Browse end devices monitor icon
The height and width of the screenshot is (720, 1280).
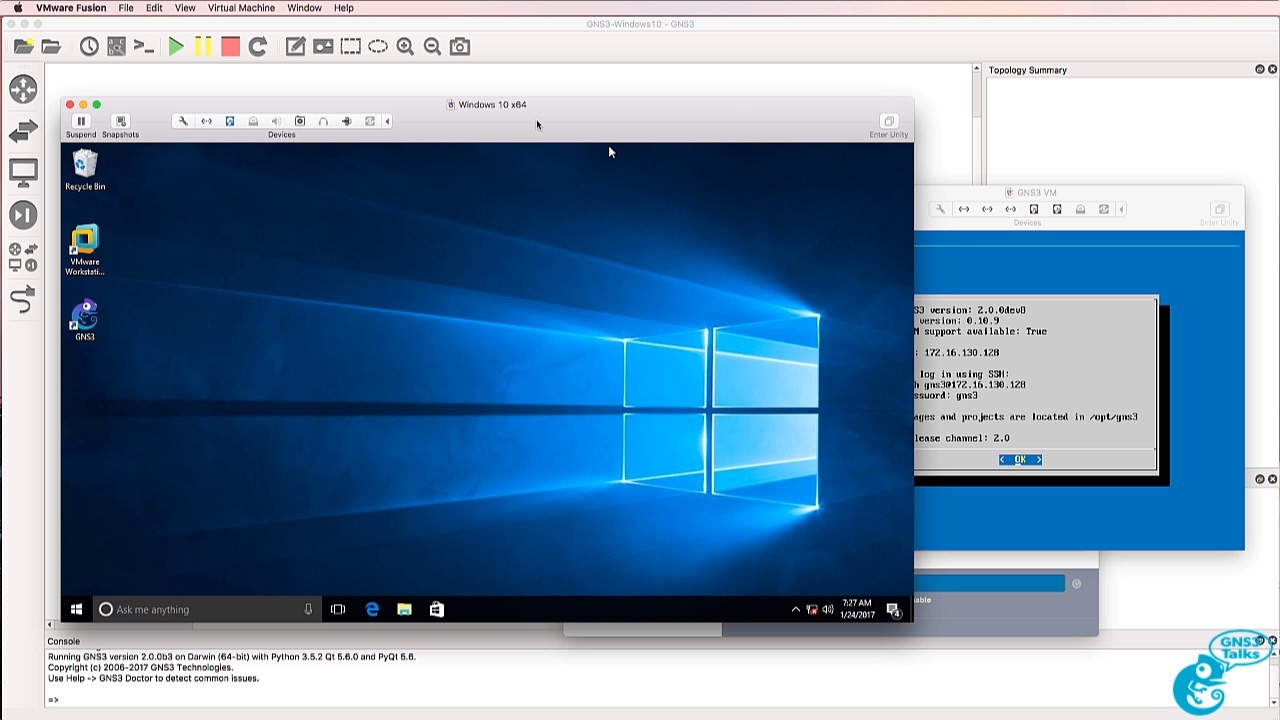tap(23, 172)
